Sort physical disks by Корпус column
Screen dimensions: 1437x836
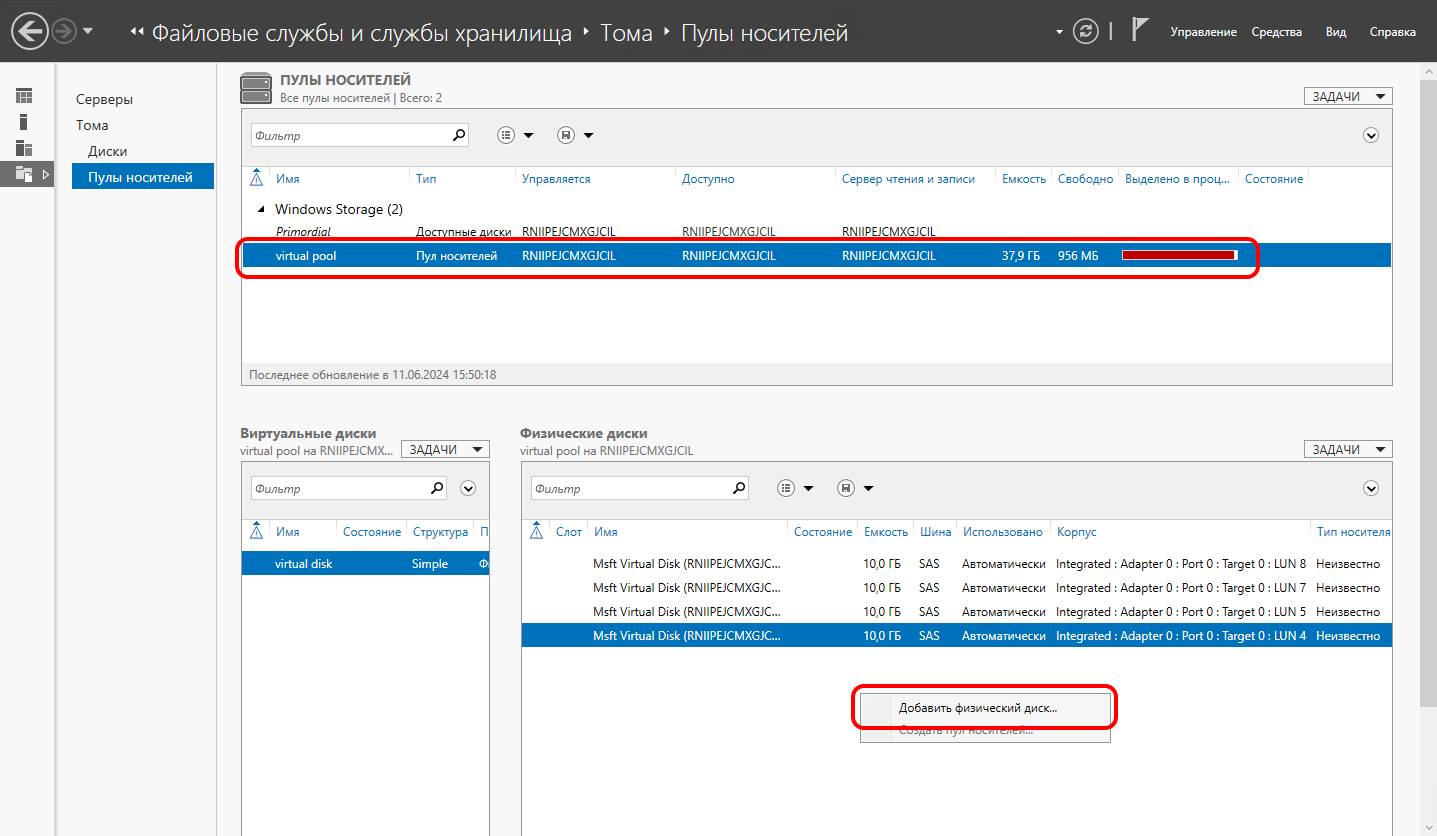1077,532
